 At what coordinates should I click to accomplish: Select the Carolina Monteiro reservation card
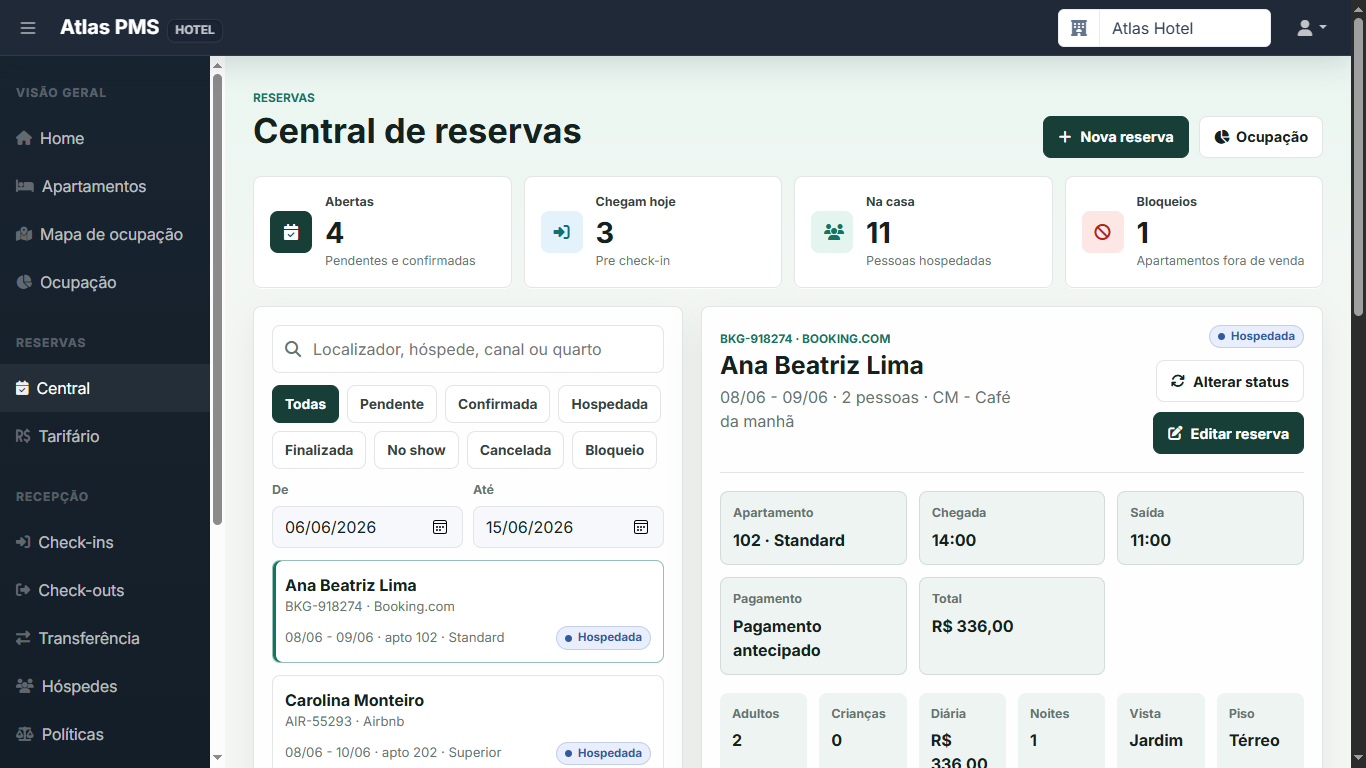(468, 722)
